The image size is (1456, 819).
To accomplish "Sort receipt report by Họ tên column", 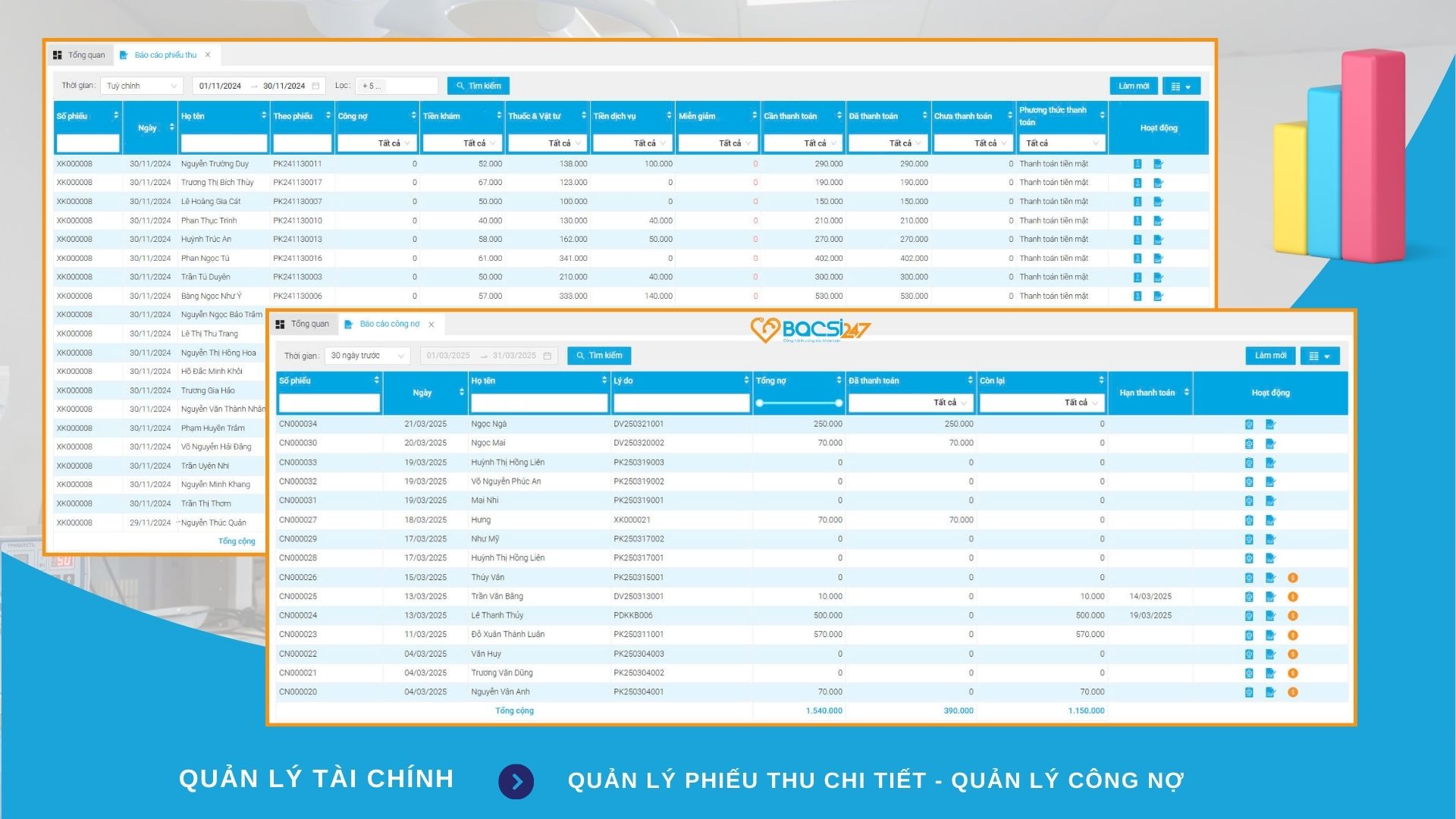I will point(264,115).
